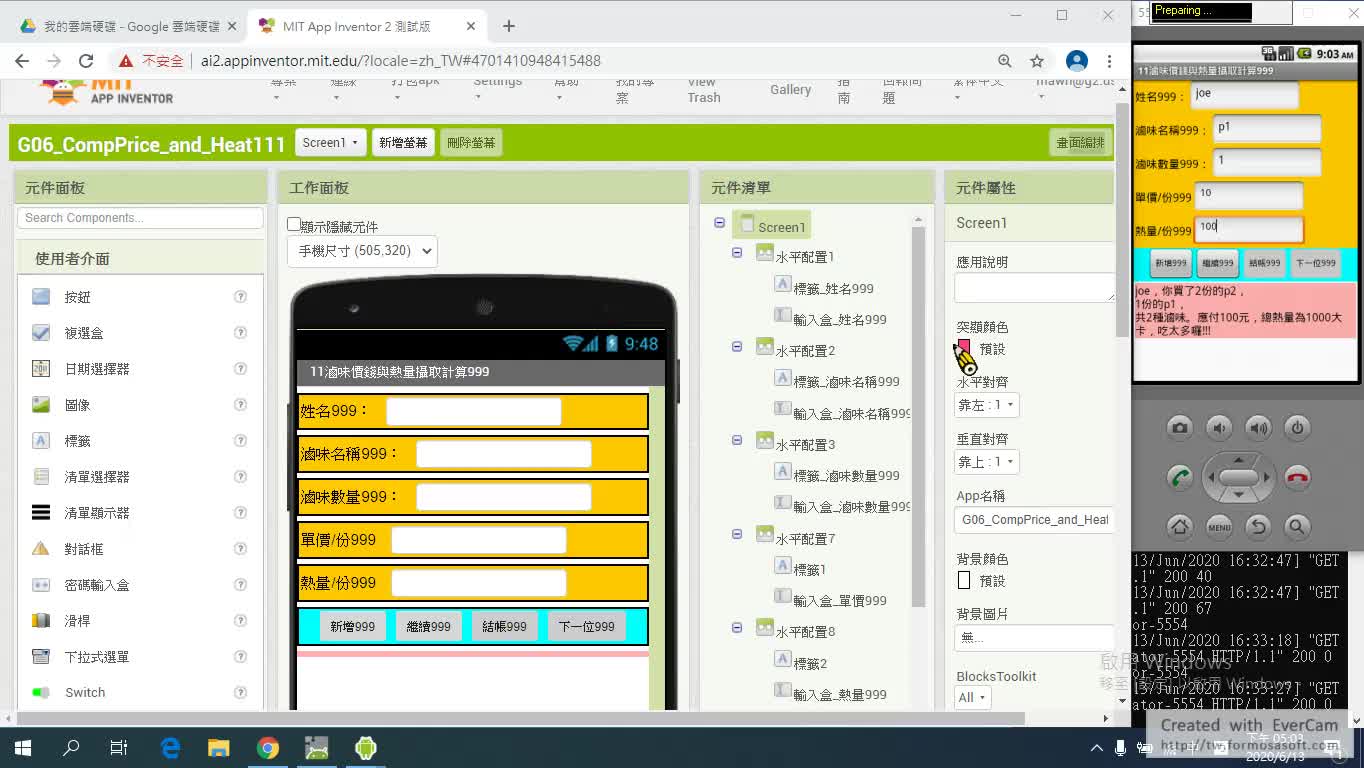Click 結帳999 button in the emulator
The width and height of the screenshot is (1364, 768).
click(1264, 263)
